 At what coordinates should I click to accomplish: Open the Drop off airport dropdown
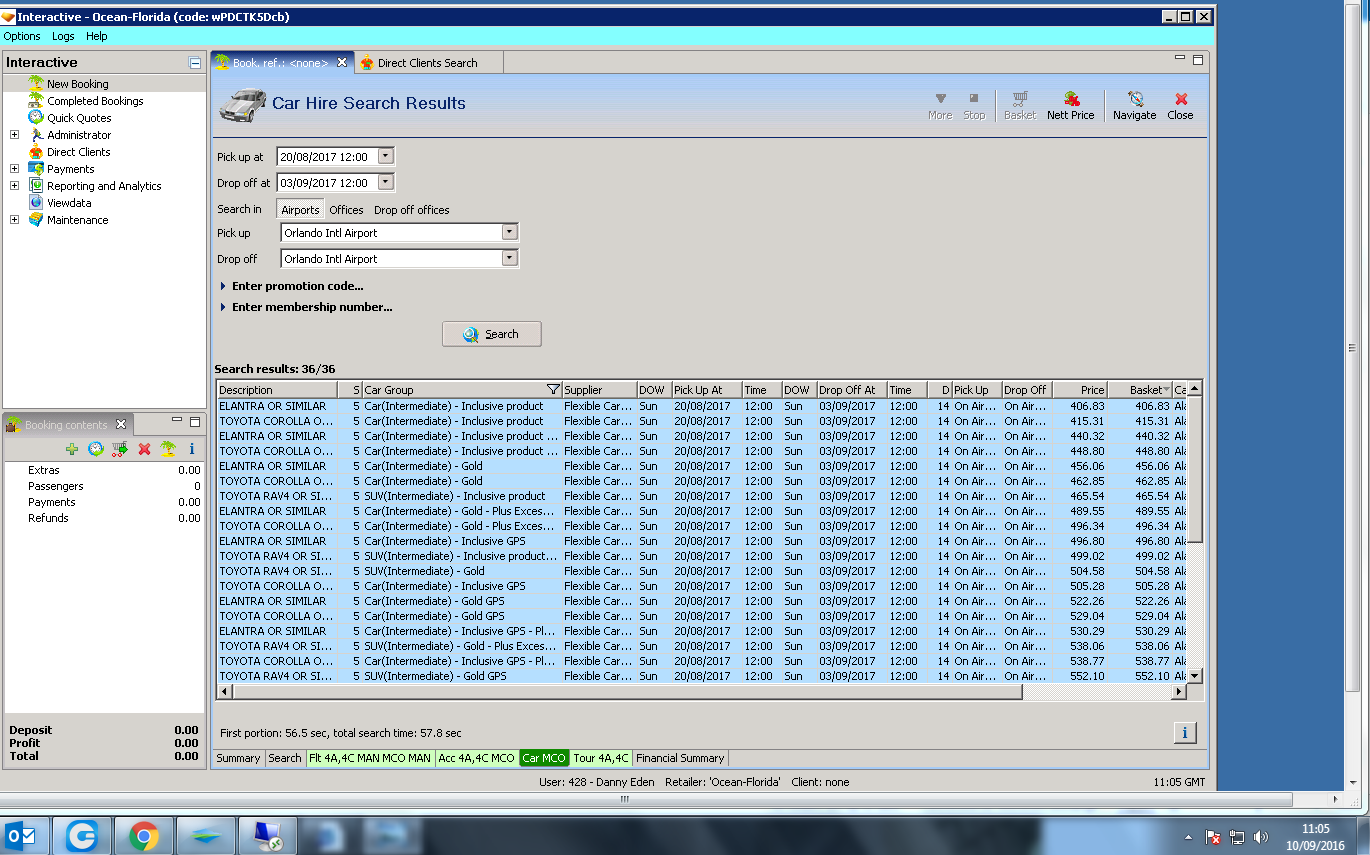tap(509, 259)
